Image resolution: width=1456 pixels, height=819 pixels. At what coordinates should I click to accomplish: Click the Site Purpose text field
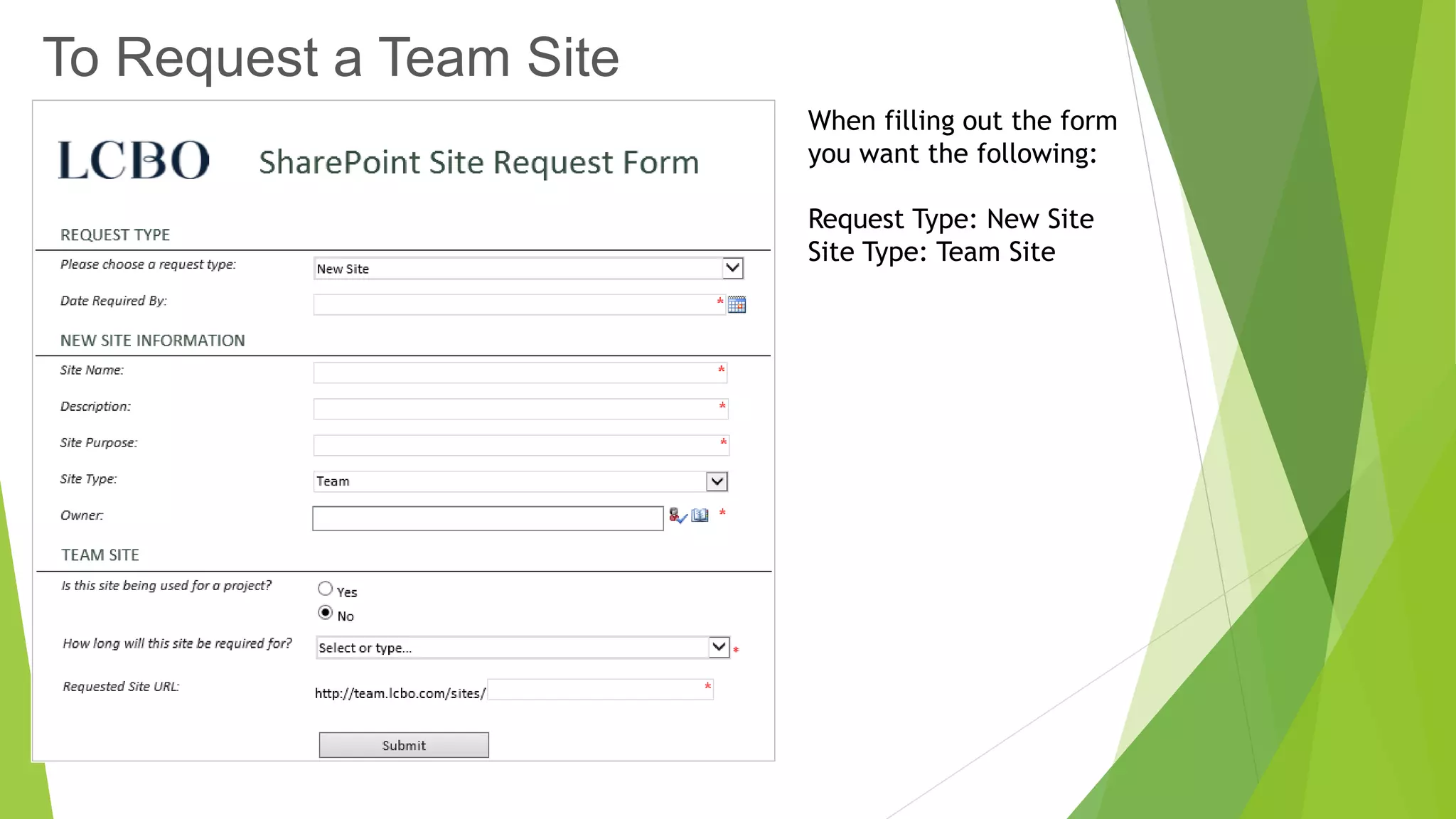coord(521,445)
